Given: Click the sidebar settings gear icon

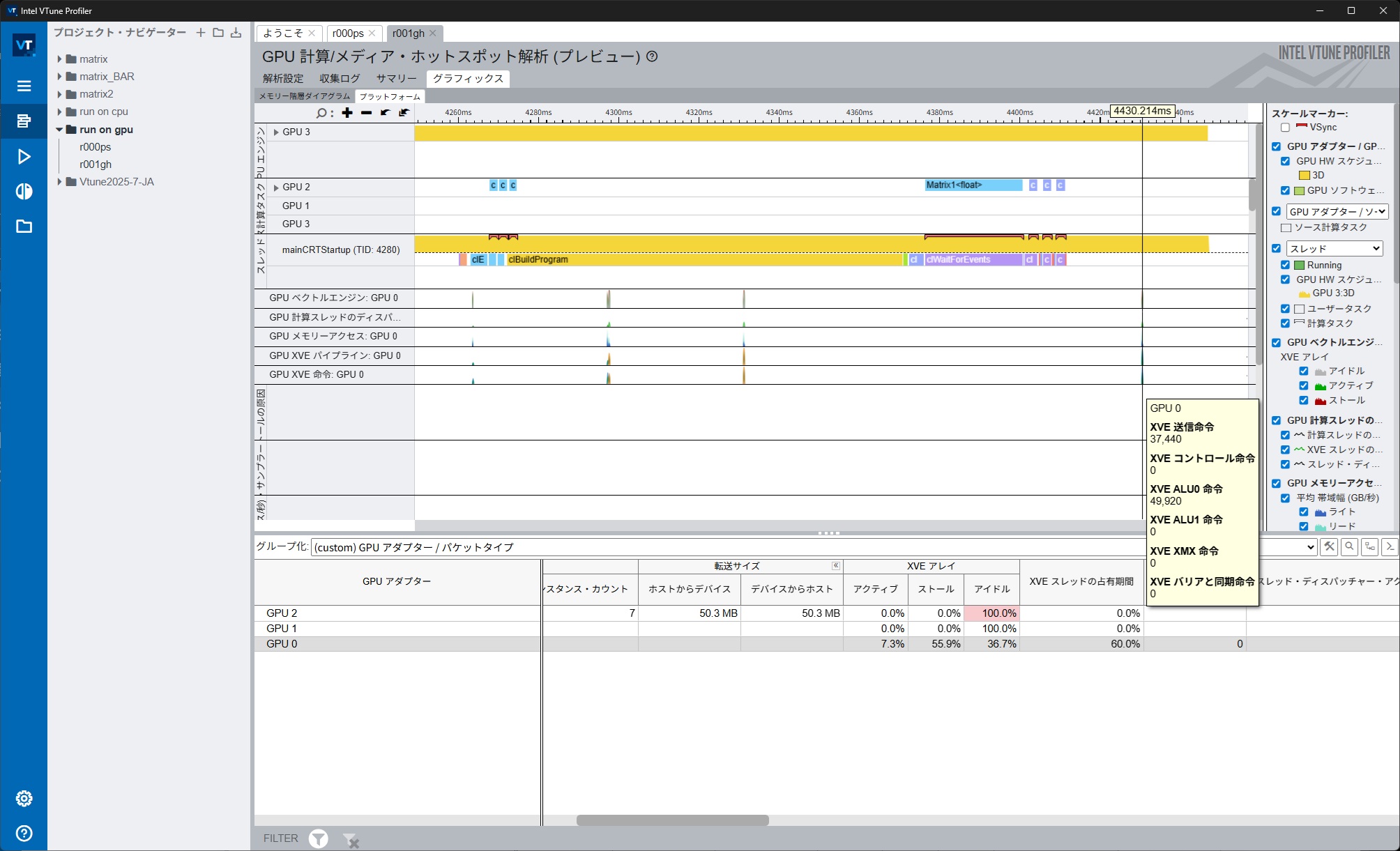Looking at the screenshot, I should pos(24,798).
